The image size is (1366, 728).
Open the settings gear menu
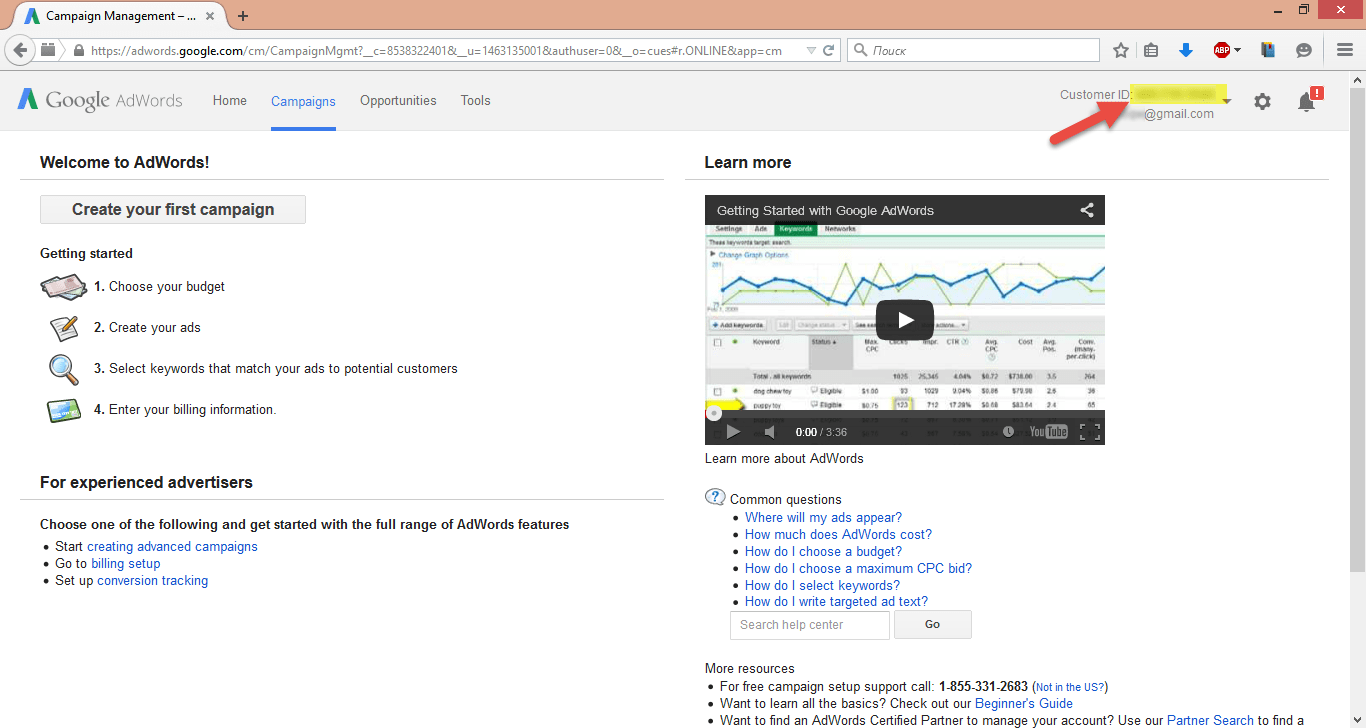1263,101
